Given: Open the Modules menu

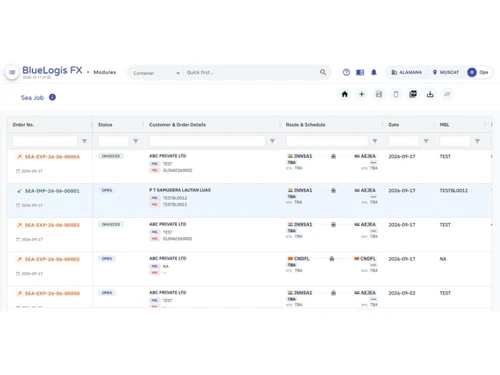Looking at the screenshot, I should [104, 72].
